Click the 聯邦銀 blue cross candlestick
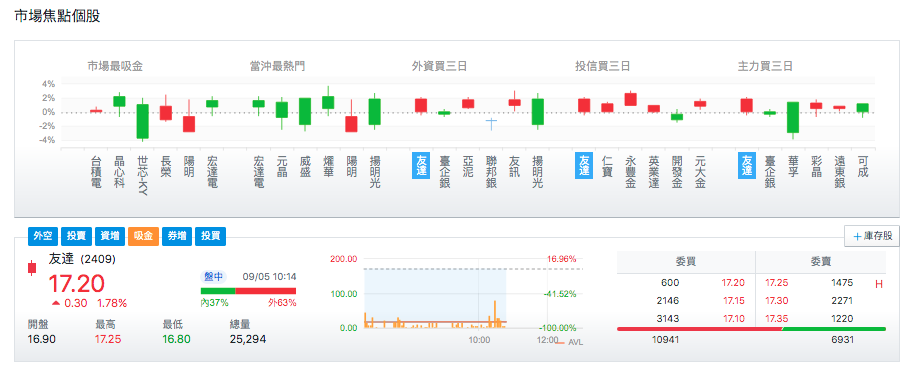916x371 pixels. click(x=492, y=123)
